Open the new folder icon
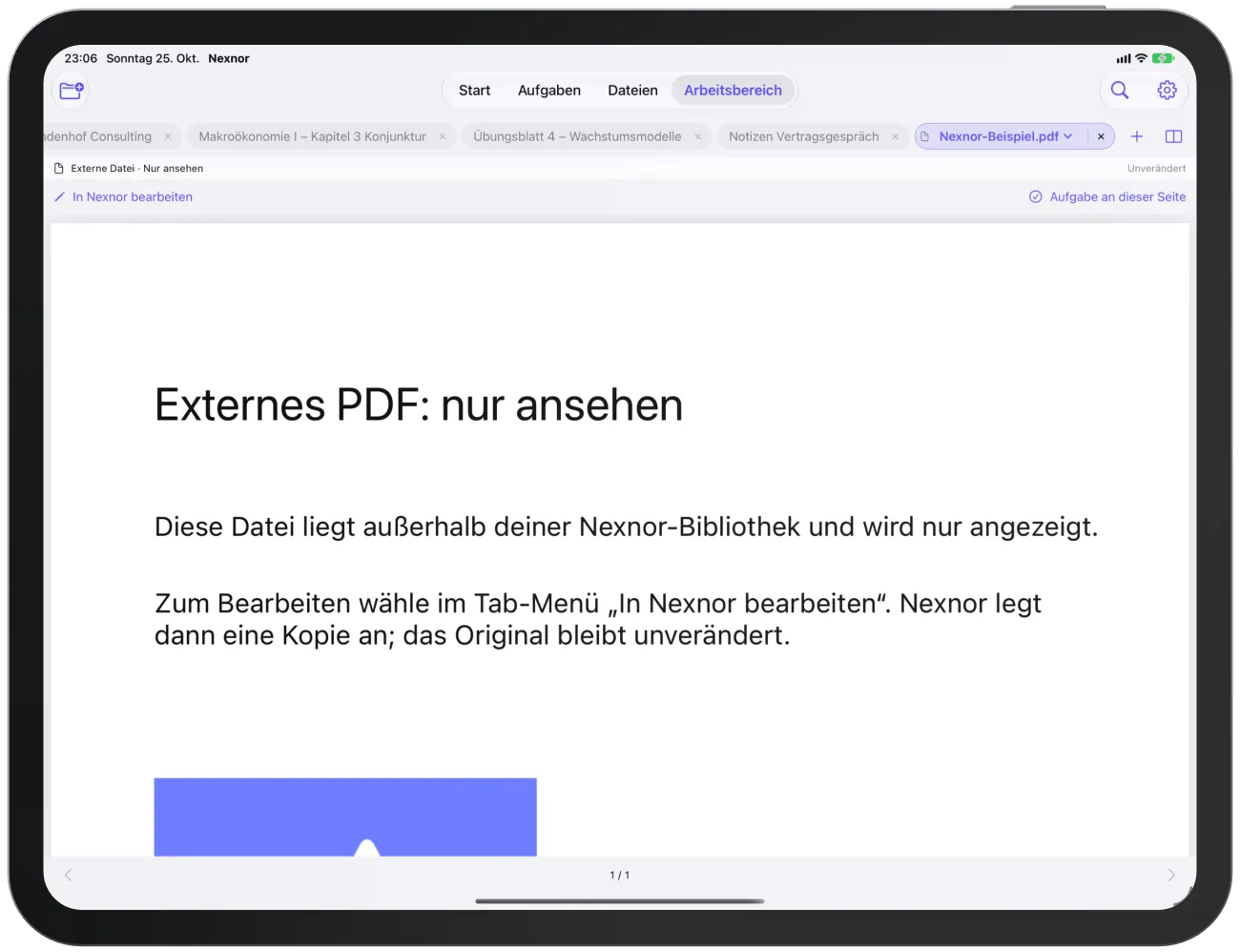 coord(72,91)
